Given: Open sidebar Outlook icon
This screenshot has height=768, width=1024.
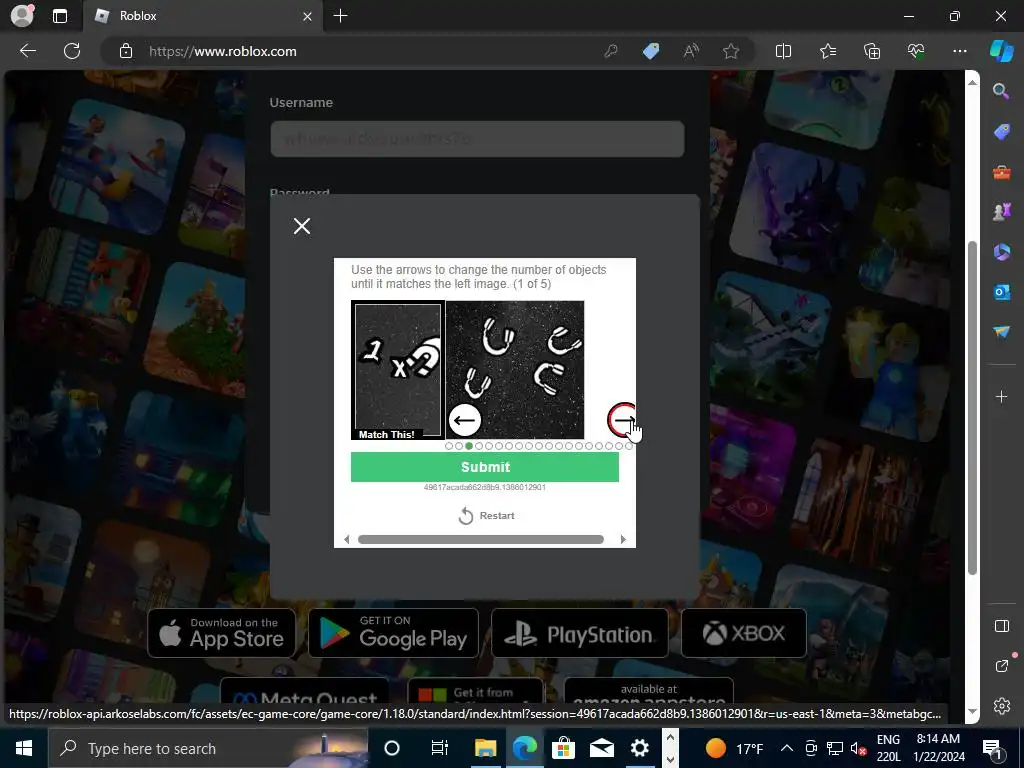Looking at the screenshot, I should click(x=1001, y=292).
